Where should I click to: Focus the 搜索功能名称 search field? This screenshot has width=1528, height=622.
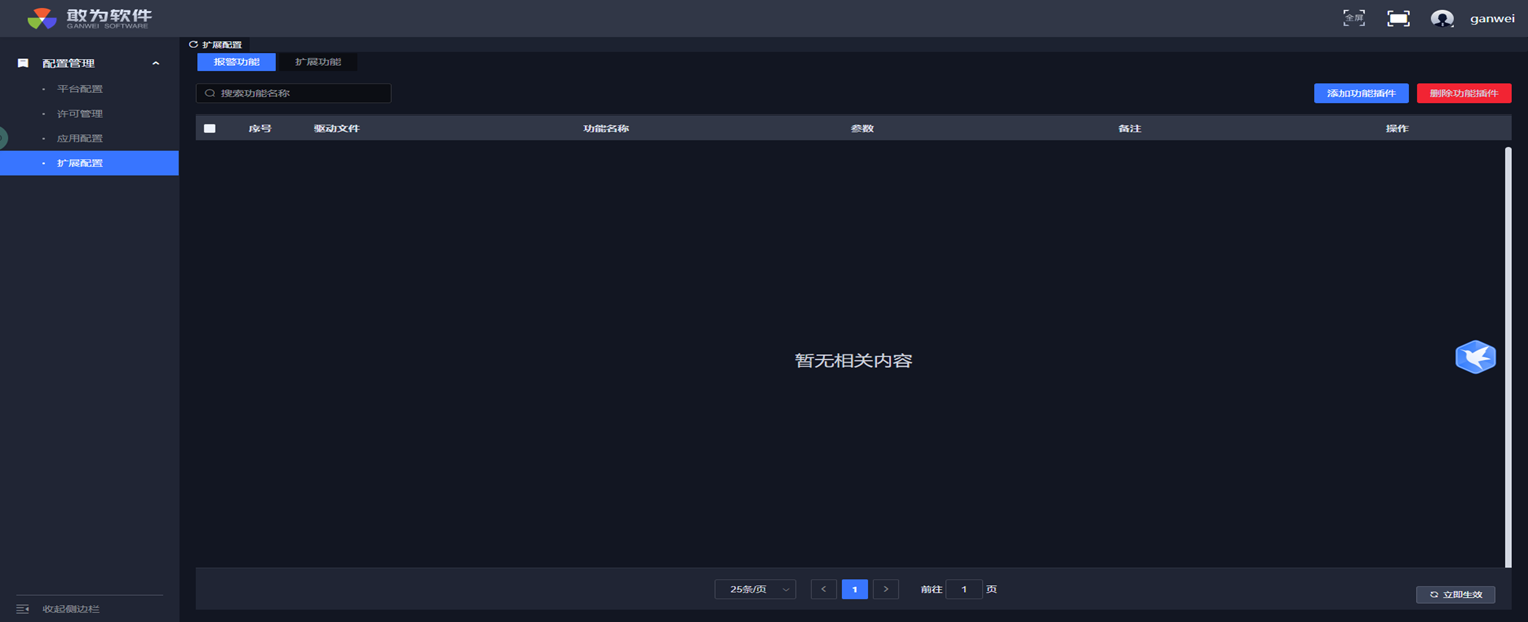pyautogui.click(x=293, y=93)
